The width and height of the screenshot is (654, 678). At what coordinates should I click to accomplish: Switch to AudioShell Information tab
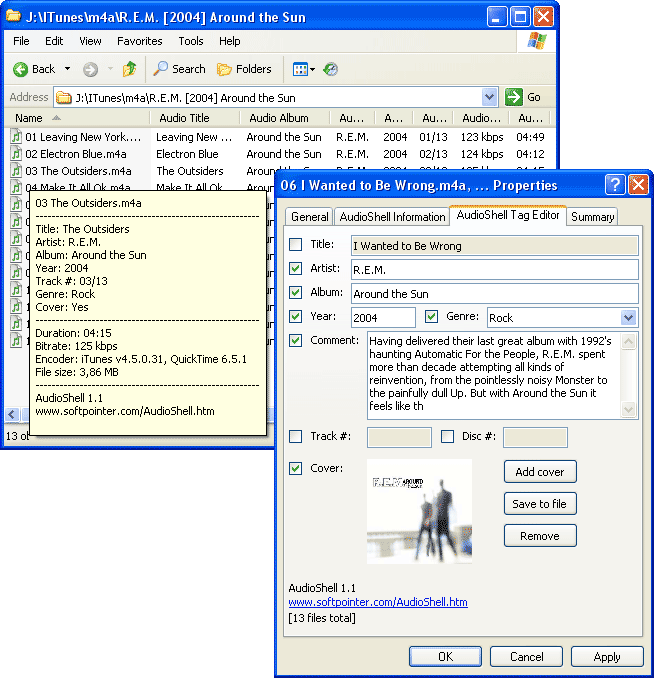click(x=392, y=217)
